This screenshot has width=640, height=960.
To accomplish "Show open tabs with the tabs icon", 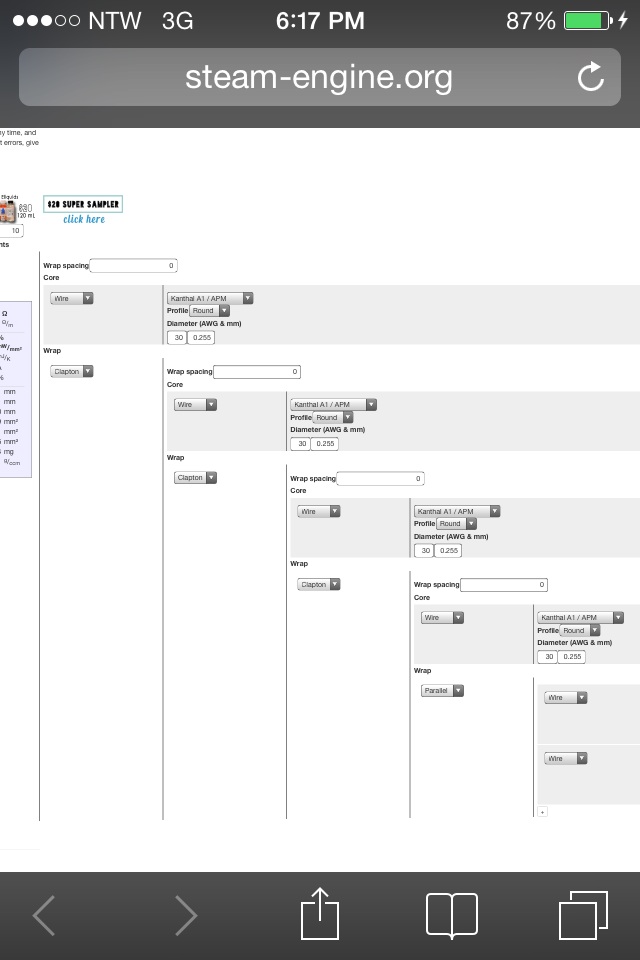I will click(583, 915).
